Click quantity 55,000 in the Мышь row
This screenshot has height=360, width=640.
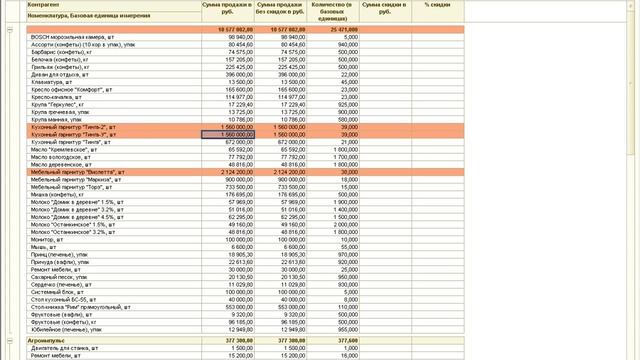[x=333, y=247]
